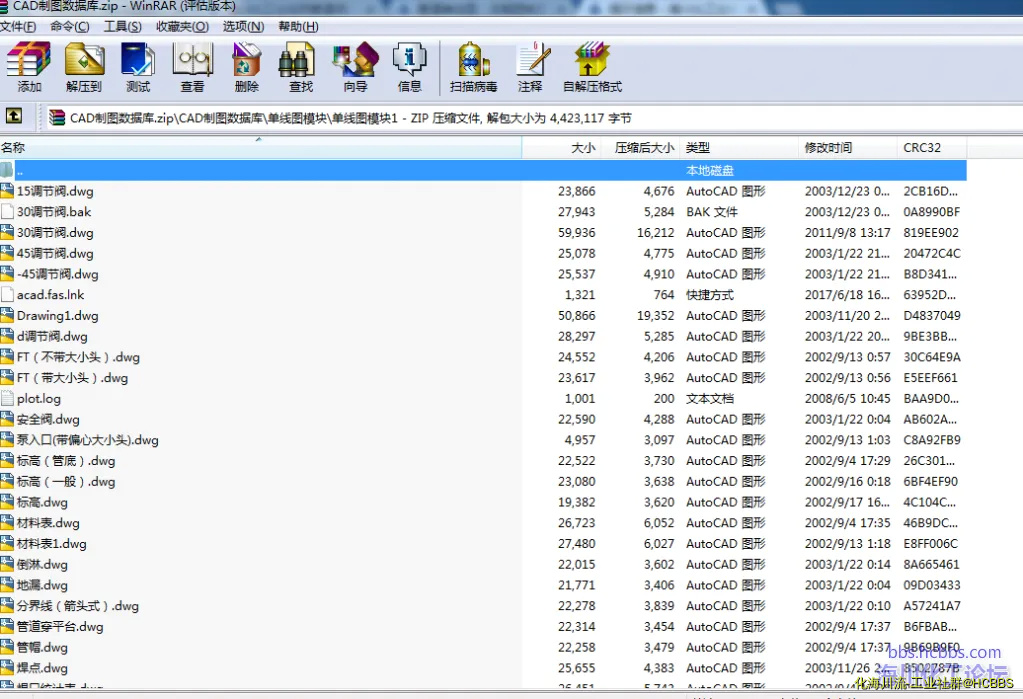Viewport: 1023px width, 699px height.
Task: Click size value 59,936
Action: point(577,232)
